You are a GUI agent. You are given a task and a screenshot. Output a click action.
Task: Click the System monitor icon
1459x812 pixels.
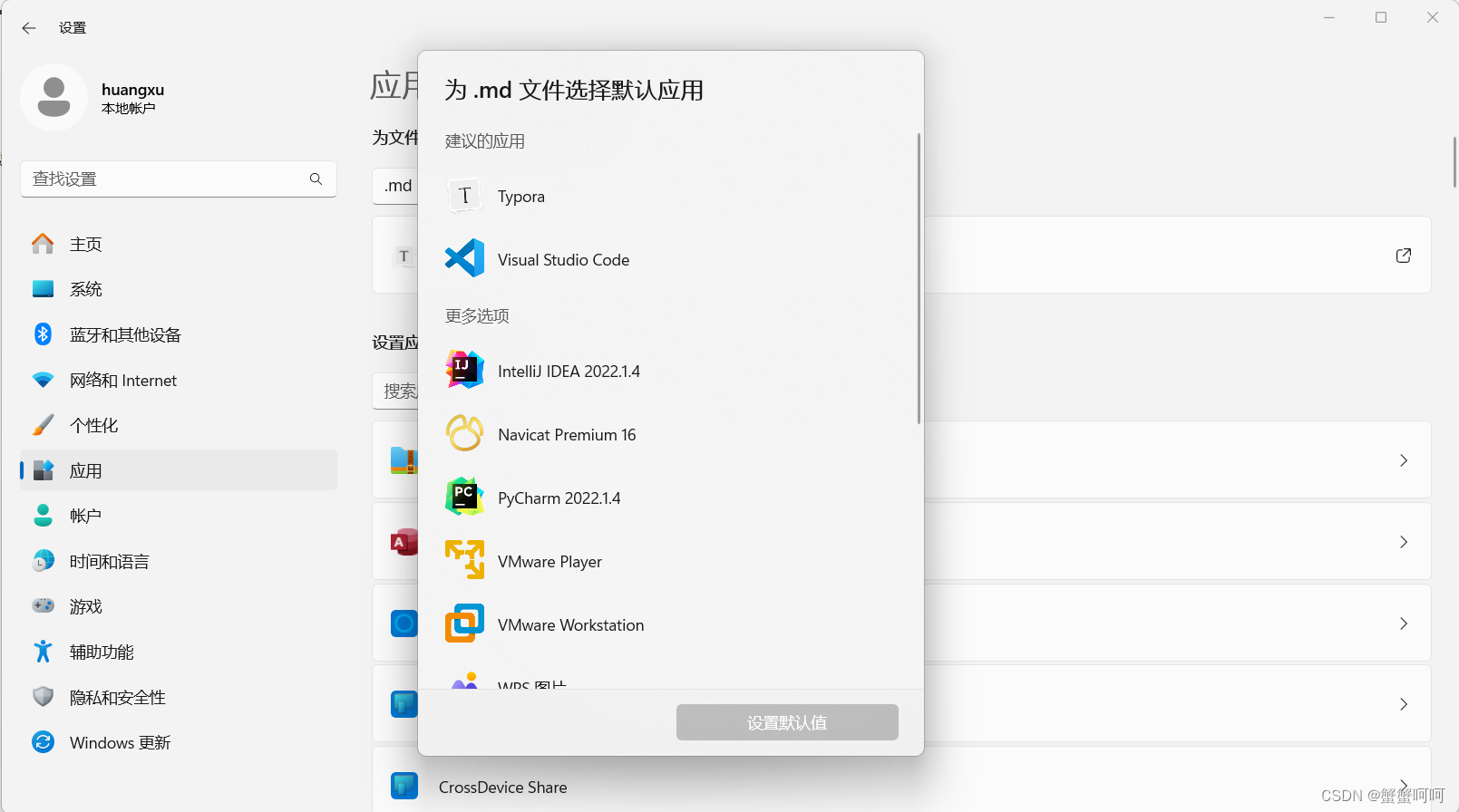click(x=43, y=289)
